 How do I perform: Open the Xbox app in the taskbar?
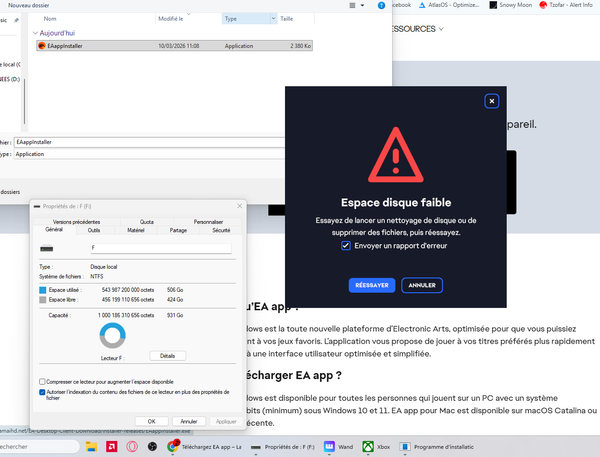click(x=369, y=447)
